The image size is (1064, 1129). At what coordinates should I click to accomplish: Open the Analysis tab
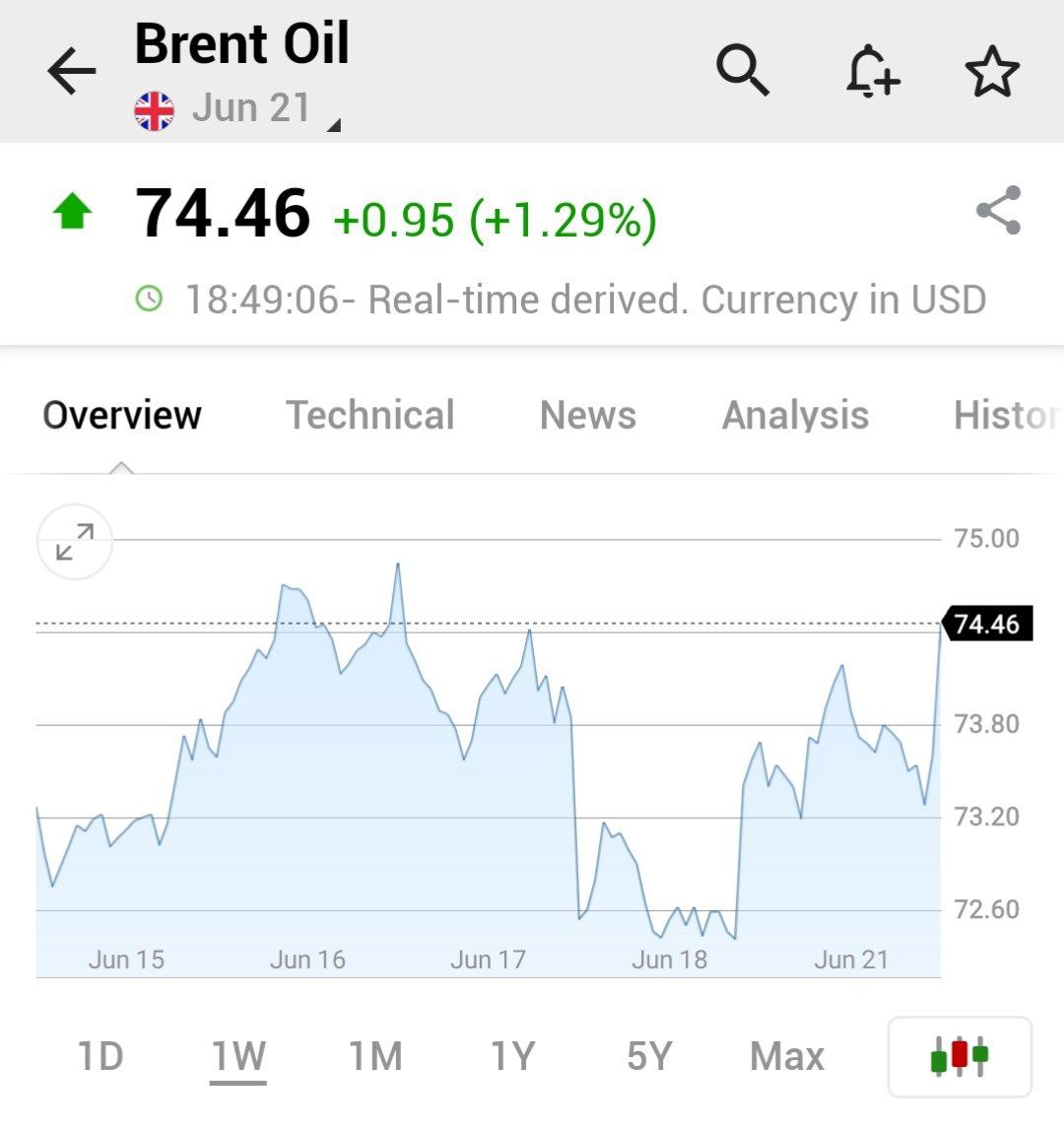click(x=795, y=416)
